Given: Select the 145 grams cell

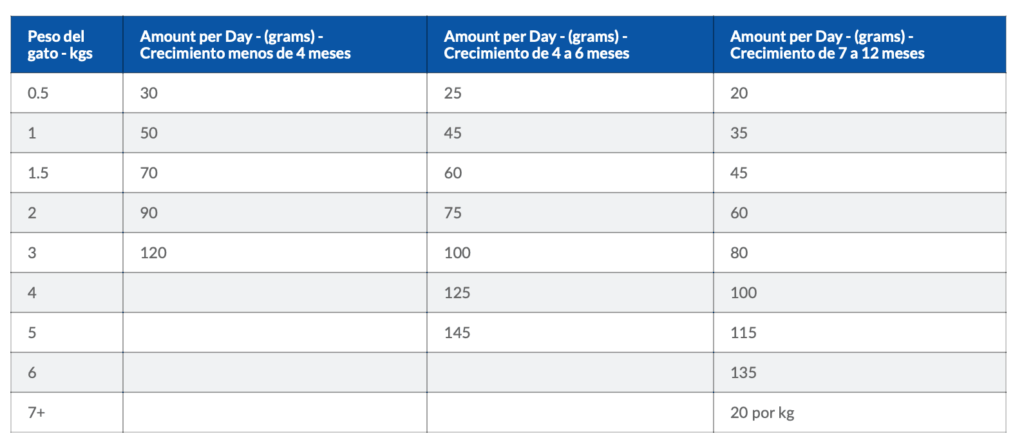Looking at the screenshot, I should point(570,333).
